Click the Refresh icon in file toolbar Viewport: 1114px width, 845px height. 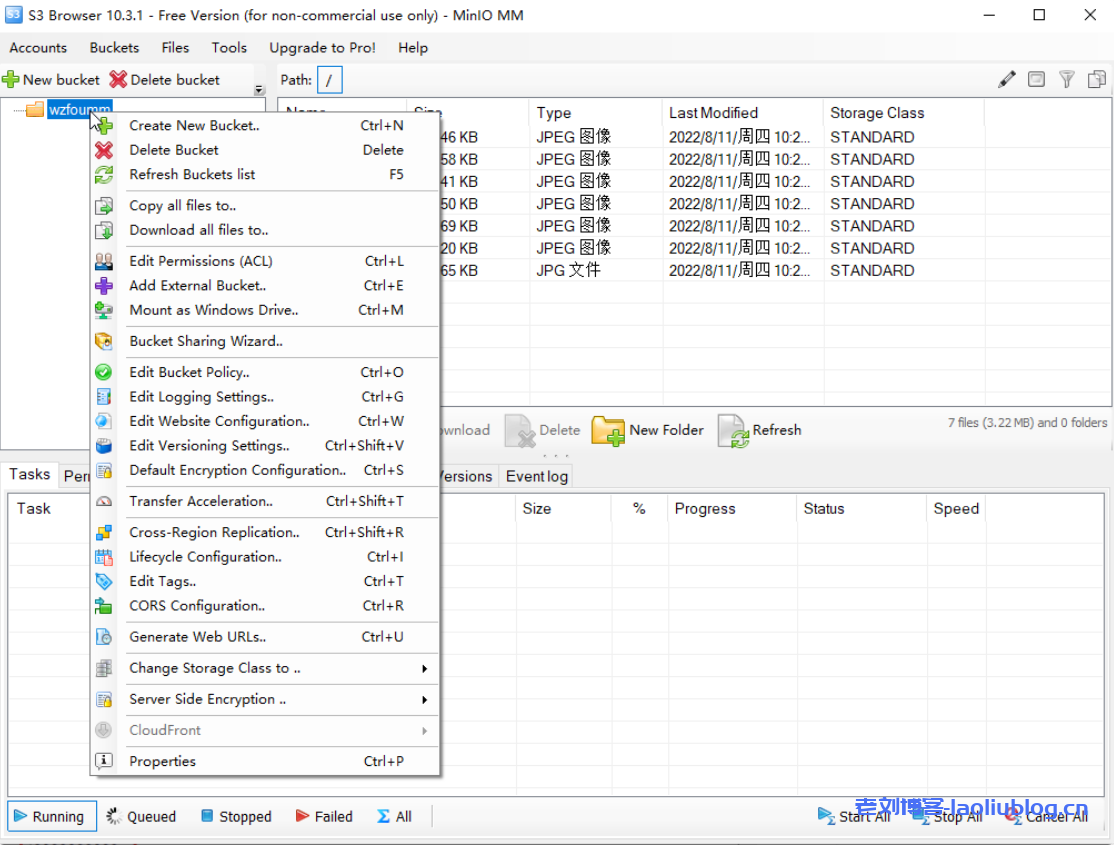pyautogui.click(x=733, y=430)
